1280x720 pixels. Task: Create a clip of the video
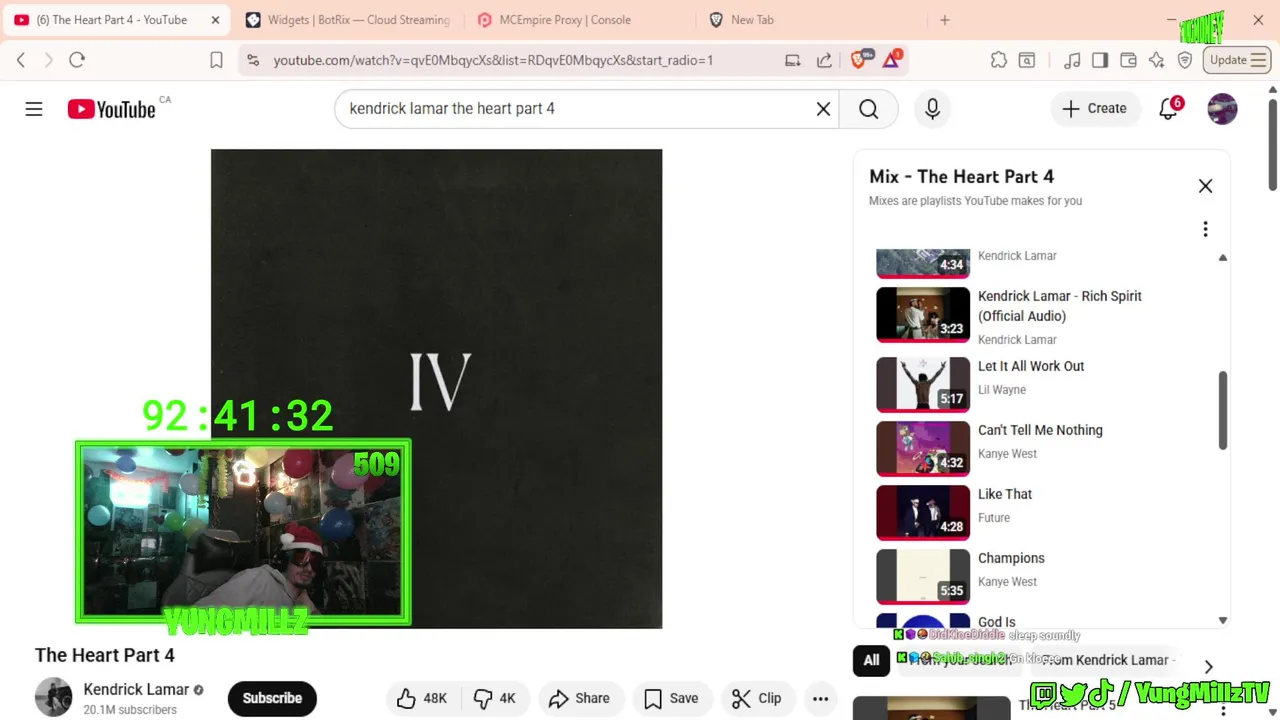pos(757,698)
